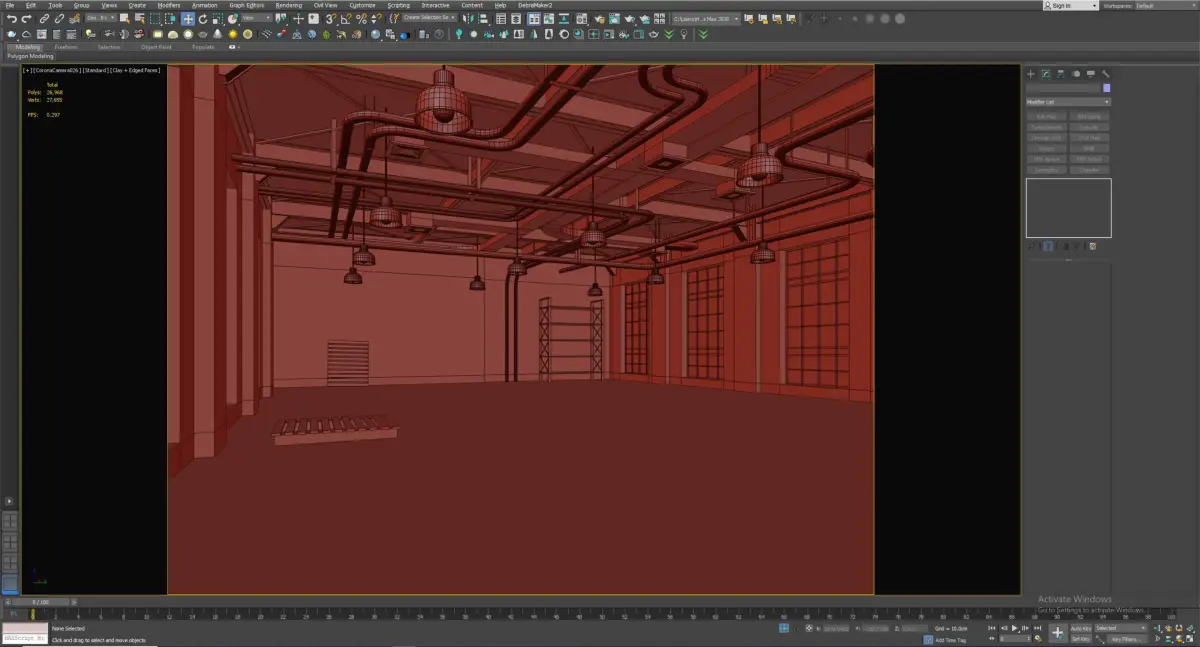Go to the end frame
1200x647 pixels.
[1038, 628]
